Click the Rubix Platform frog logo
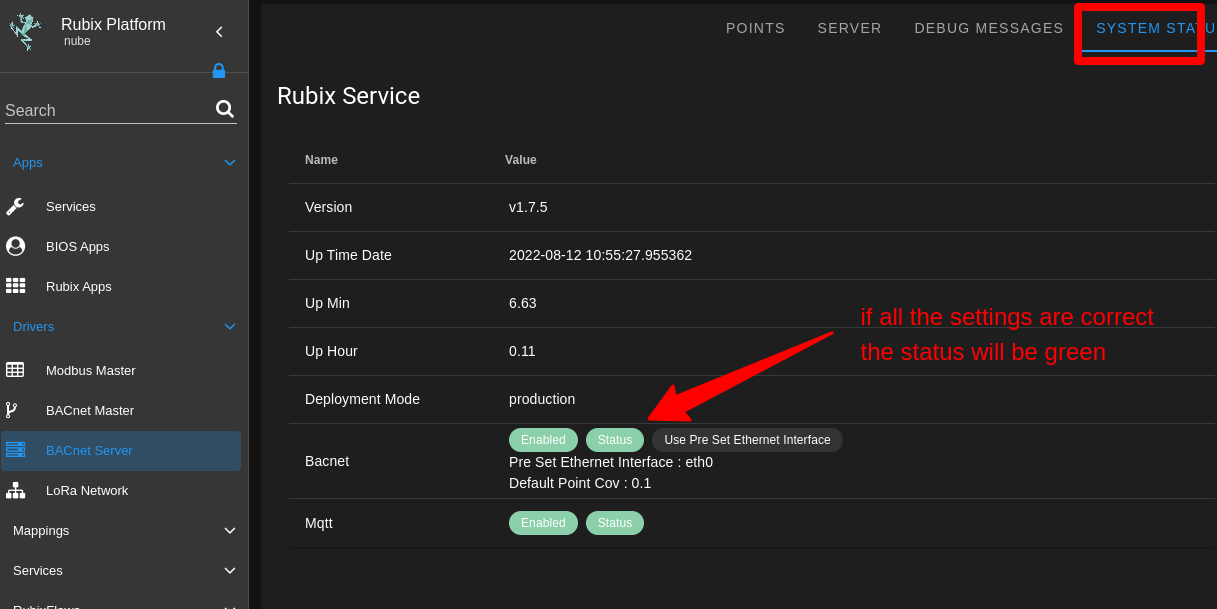1217x609 pixels. [25, 32]
